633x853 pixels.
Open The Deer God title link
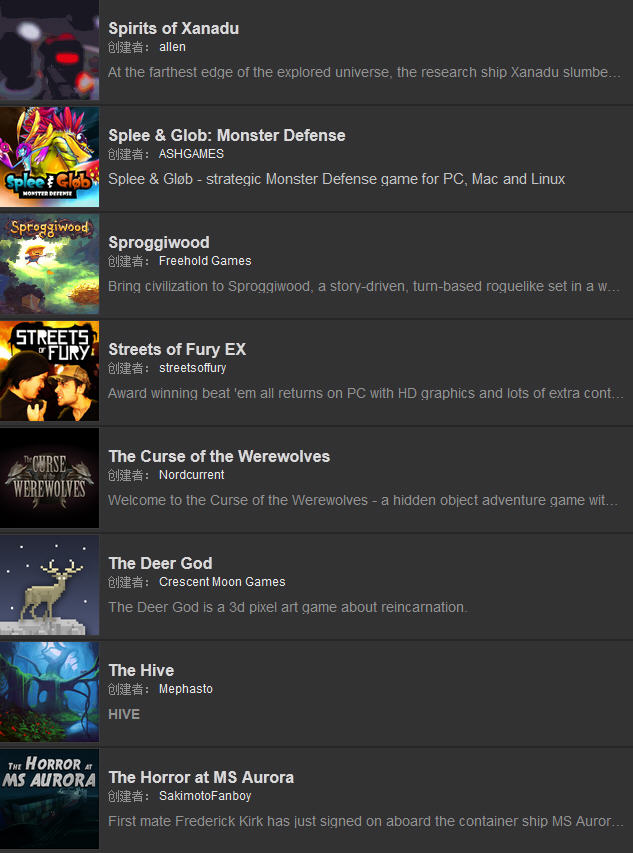click(160, 564)
